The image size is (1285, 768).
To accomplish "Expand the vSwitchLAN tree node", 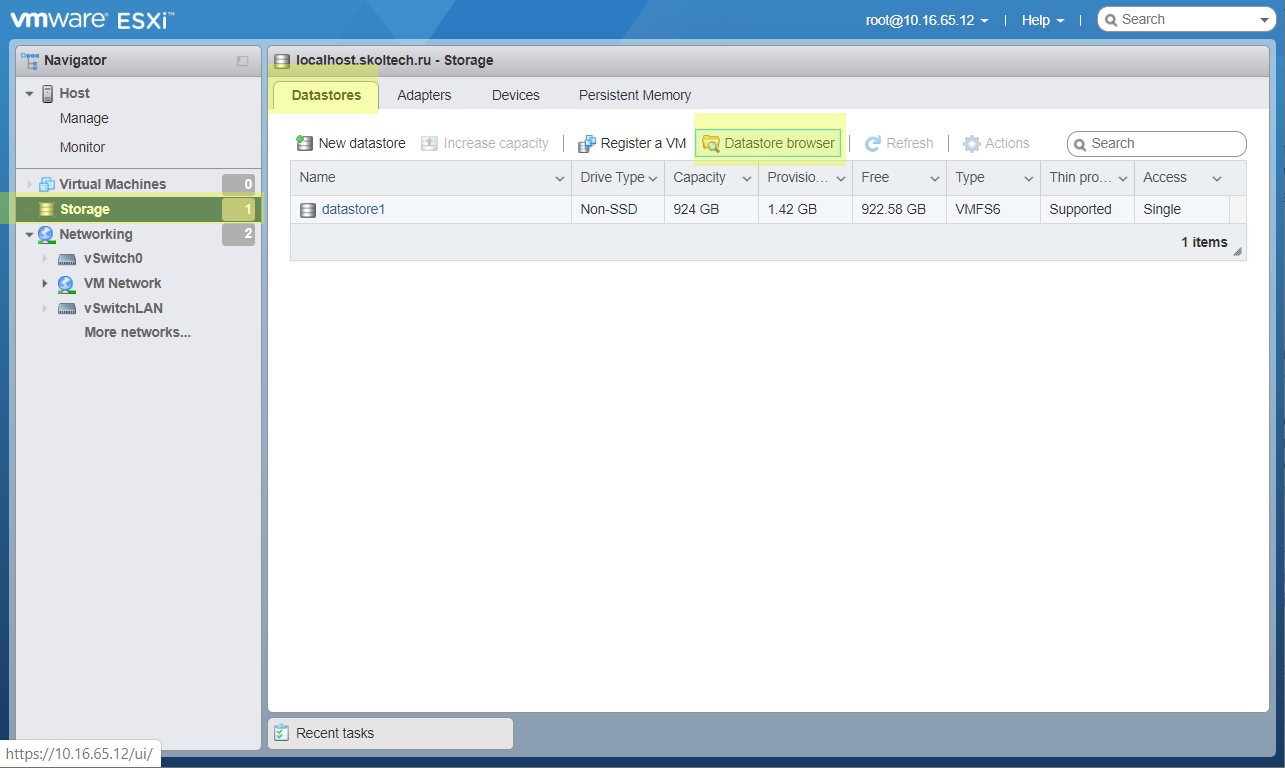I will click(x=45, y=309).
